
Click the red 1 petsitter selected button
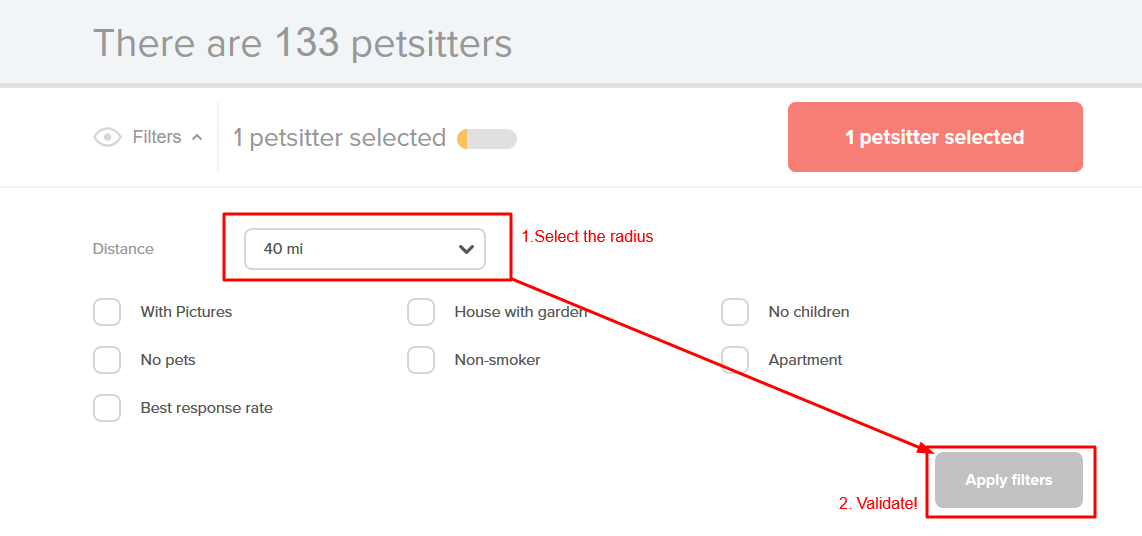[935, 137]
